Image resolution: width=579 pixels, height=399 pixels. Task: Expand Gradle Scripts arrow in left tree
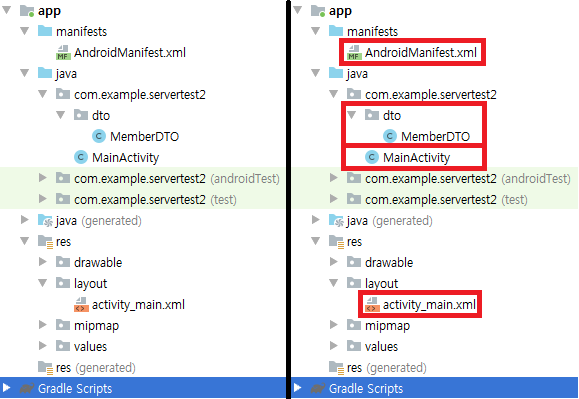point(6,388)
